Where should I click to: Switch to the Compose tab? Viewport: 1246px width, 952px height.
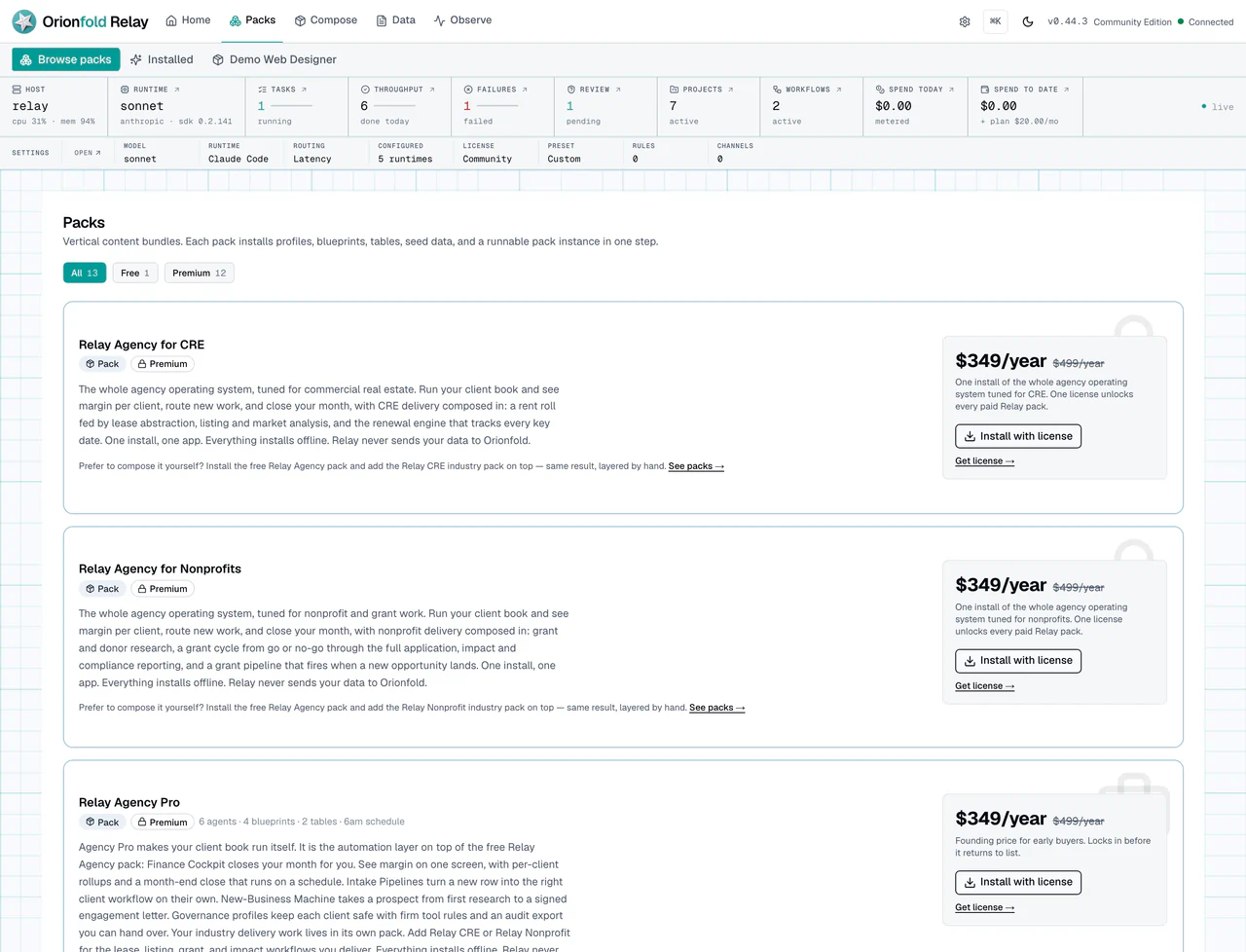(326, 20)
